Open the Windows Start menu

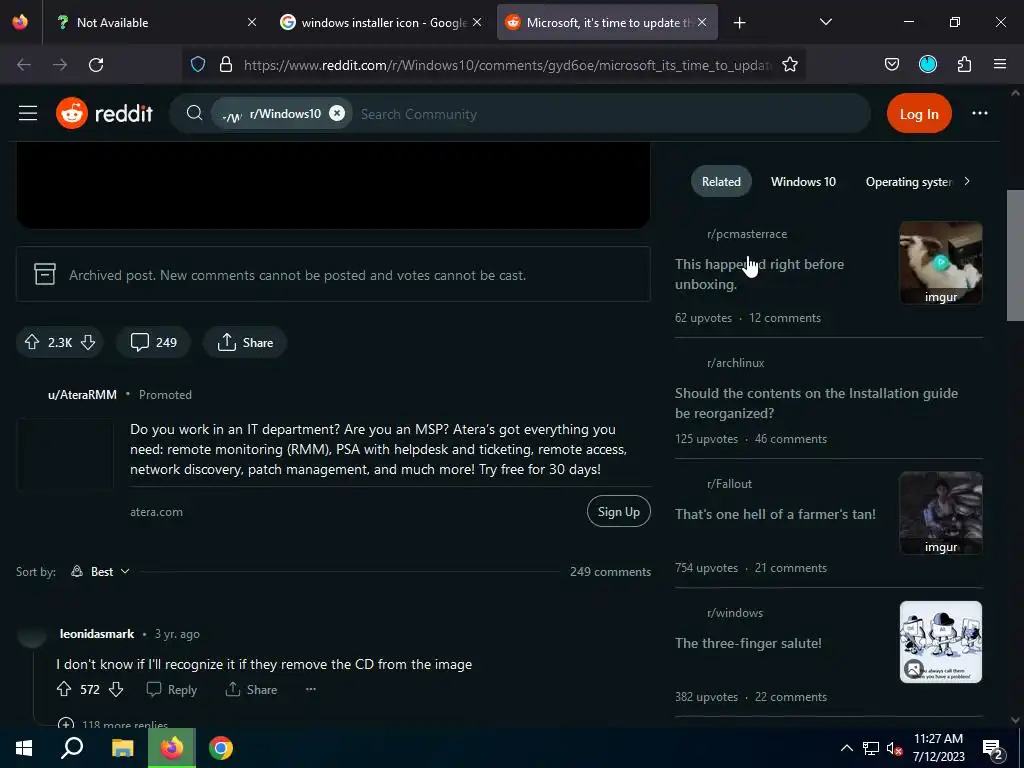click(24, 748)
